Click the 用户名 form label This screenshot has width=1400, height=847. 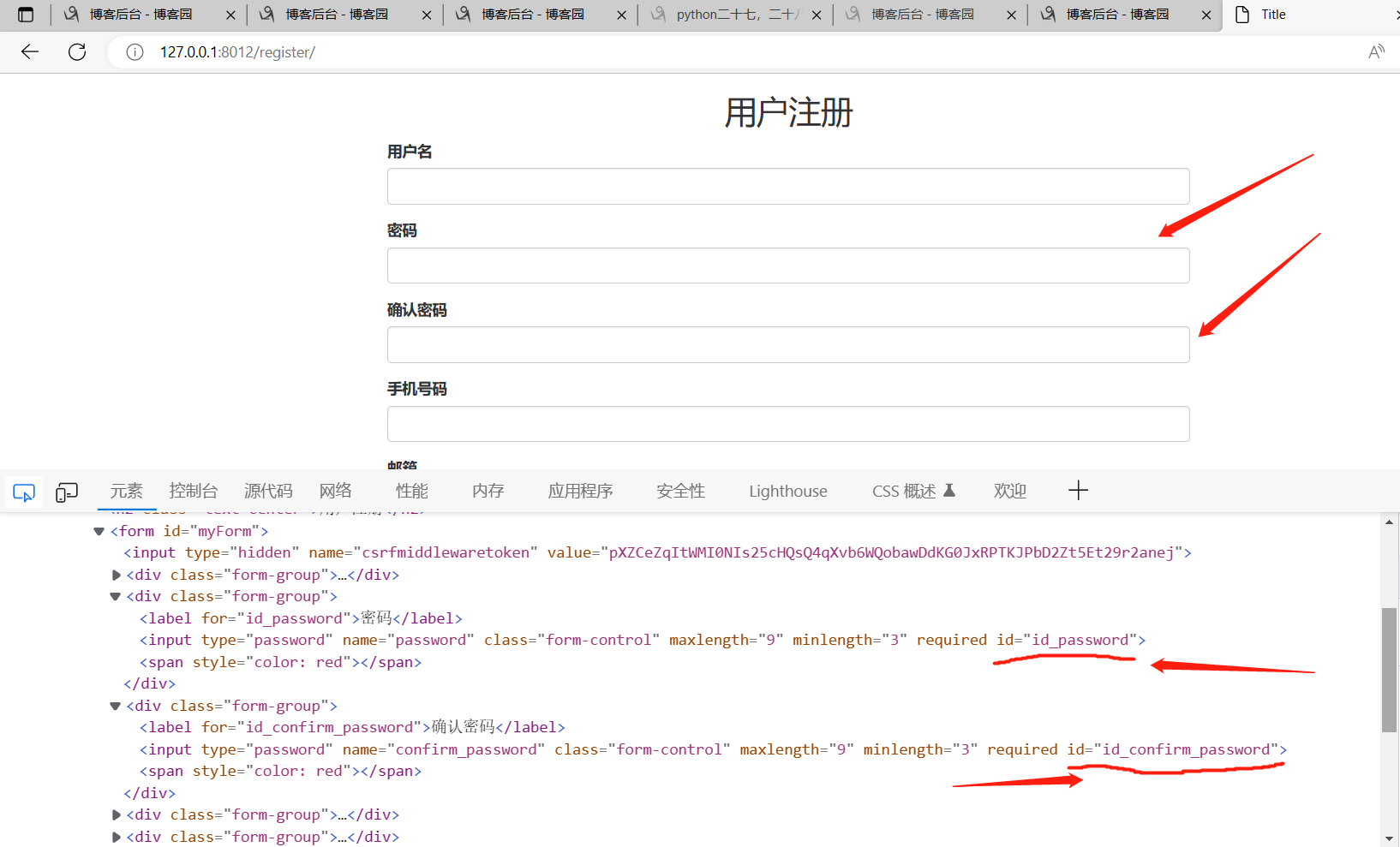pyautogui.click(x=410, y=152)
